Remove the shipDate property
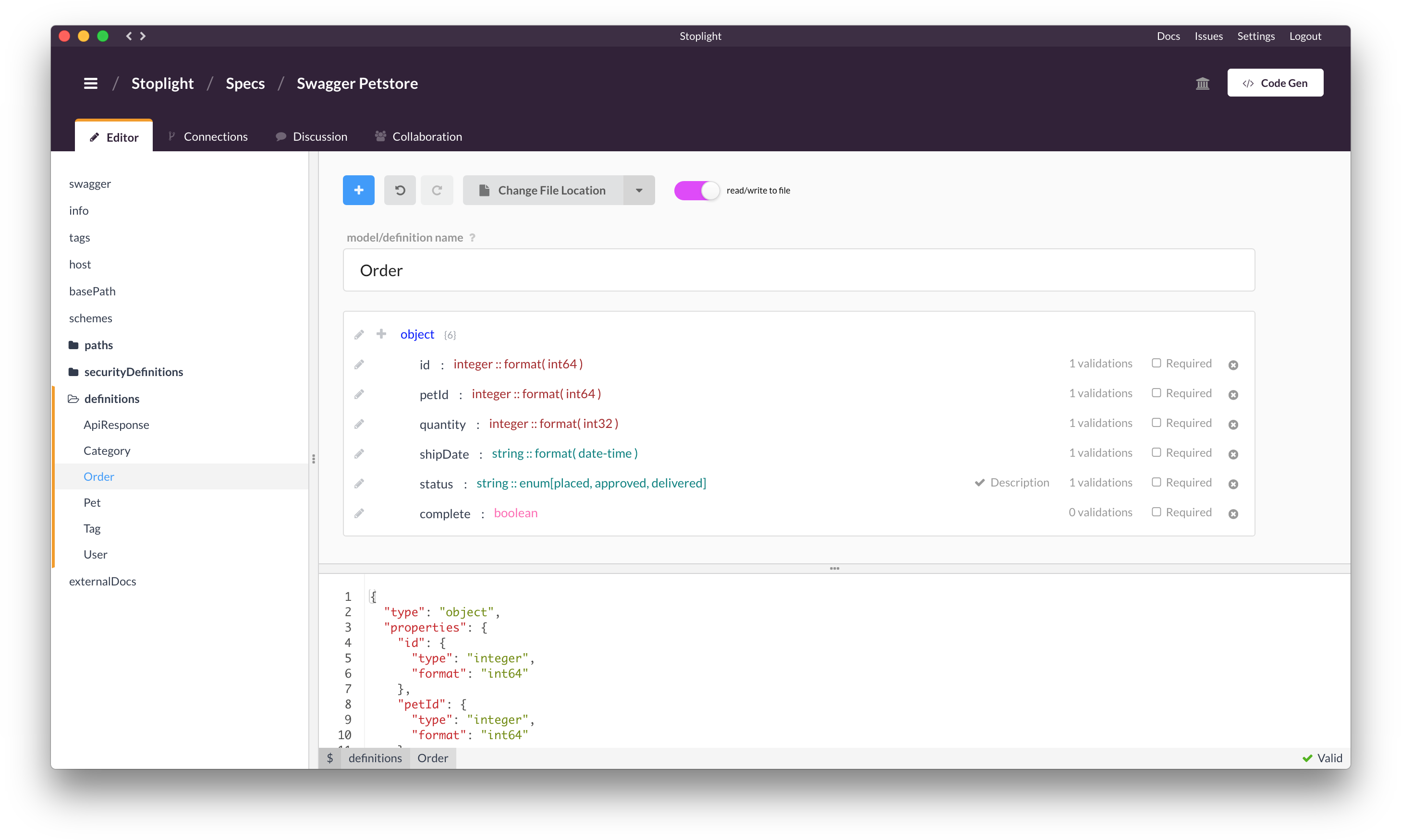This screenshot has height=840, width=1401. 1233,454
